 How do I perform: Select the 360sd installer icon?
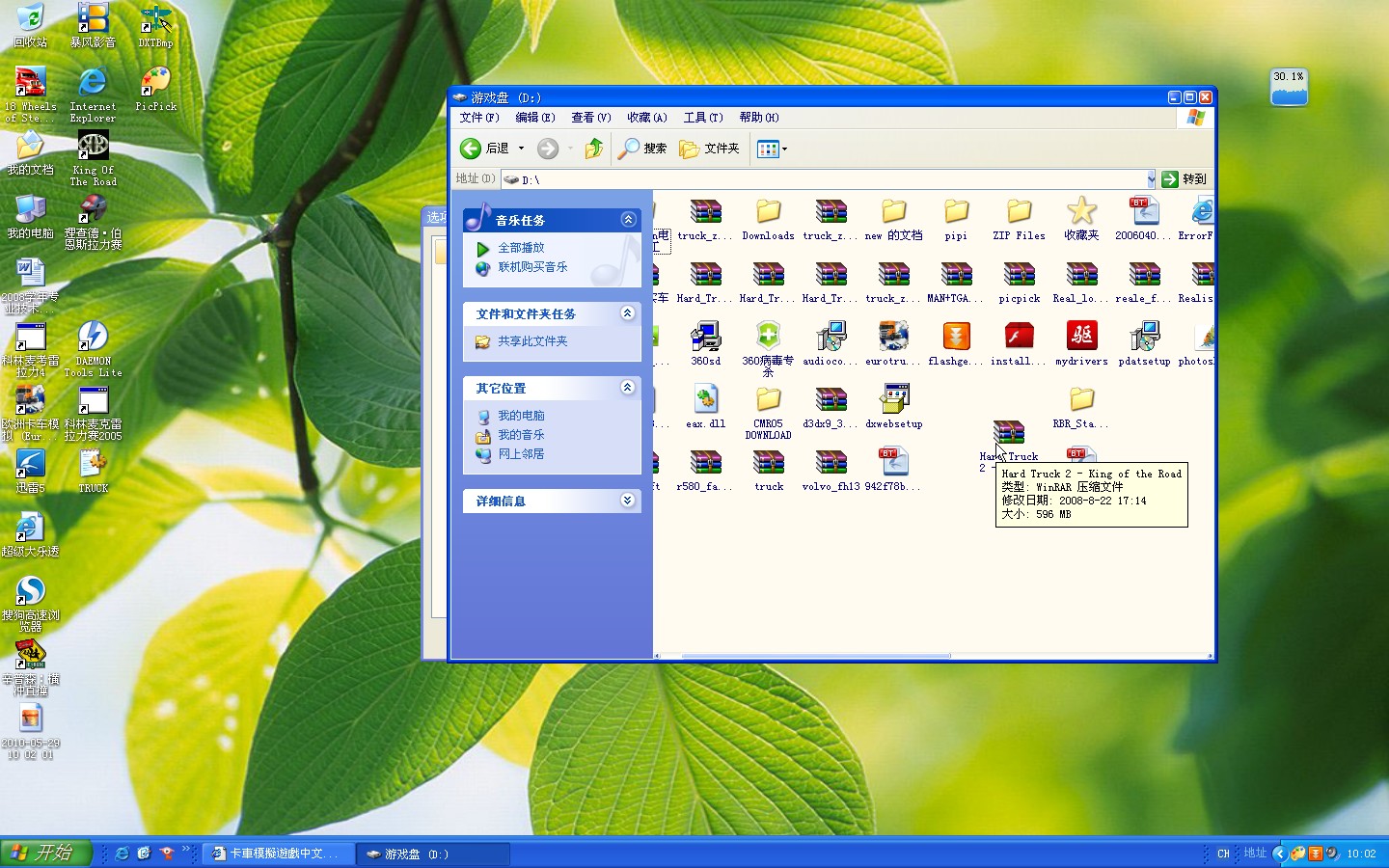click(705, 337)
